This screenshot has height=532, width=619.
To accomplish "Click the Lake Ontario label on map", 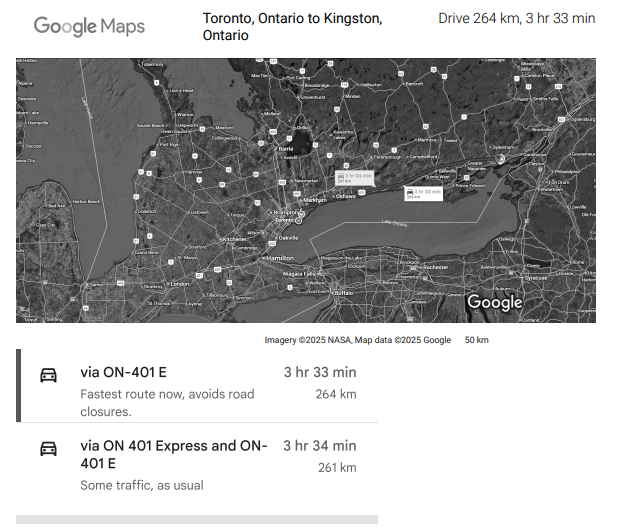I will 394,223.
